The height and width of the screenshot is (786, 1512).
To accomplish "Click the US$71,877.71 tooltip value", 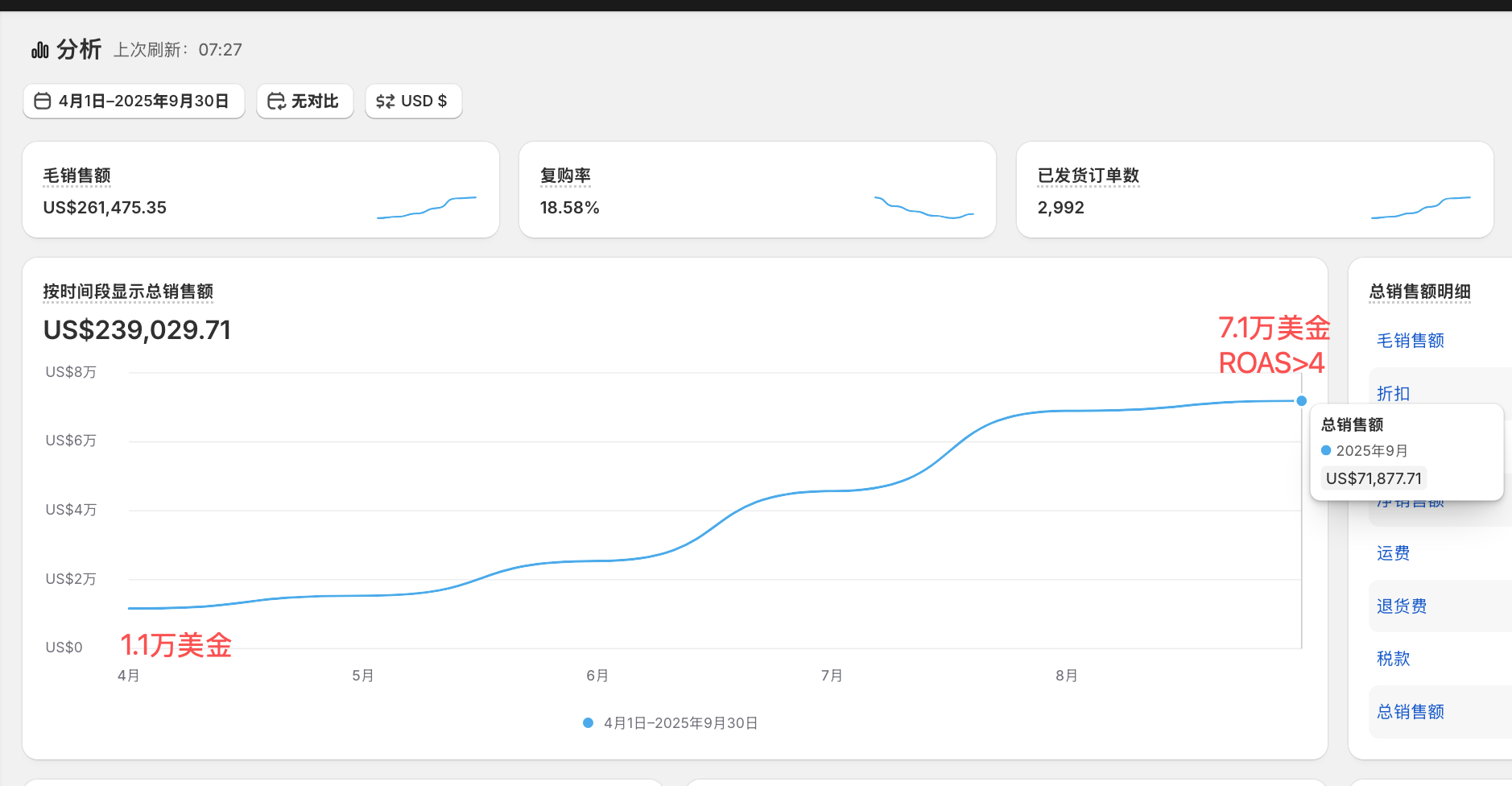I will [1373, 478].
